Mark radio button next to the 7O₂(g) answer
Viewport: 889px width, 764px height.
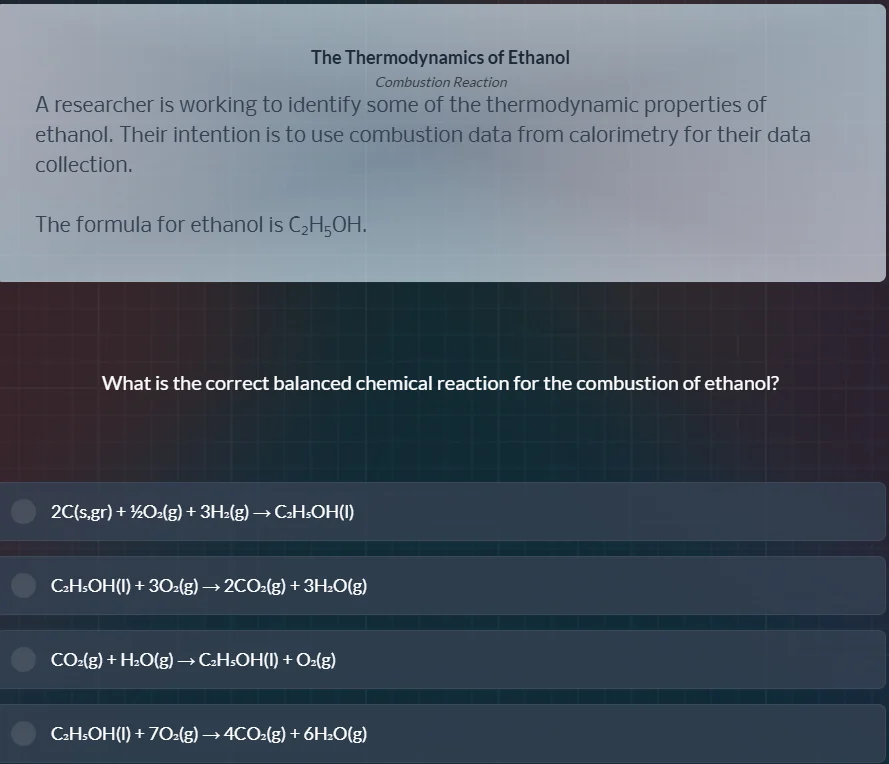(x=24, y=734)
